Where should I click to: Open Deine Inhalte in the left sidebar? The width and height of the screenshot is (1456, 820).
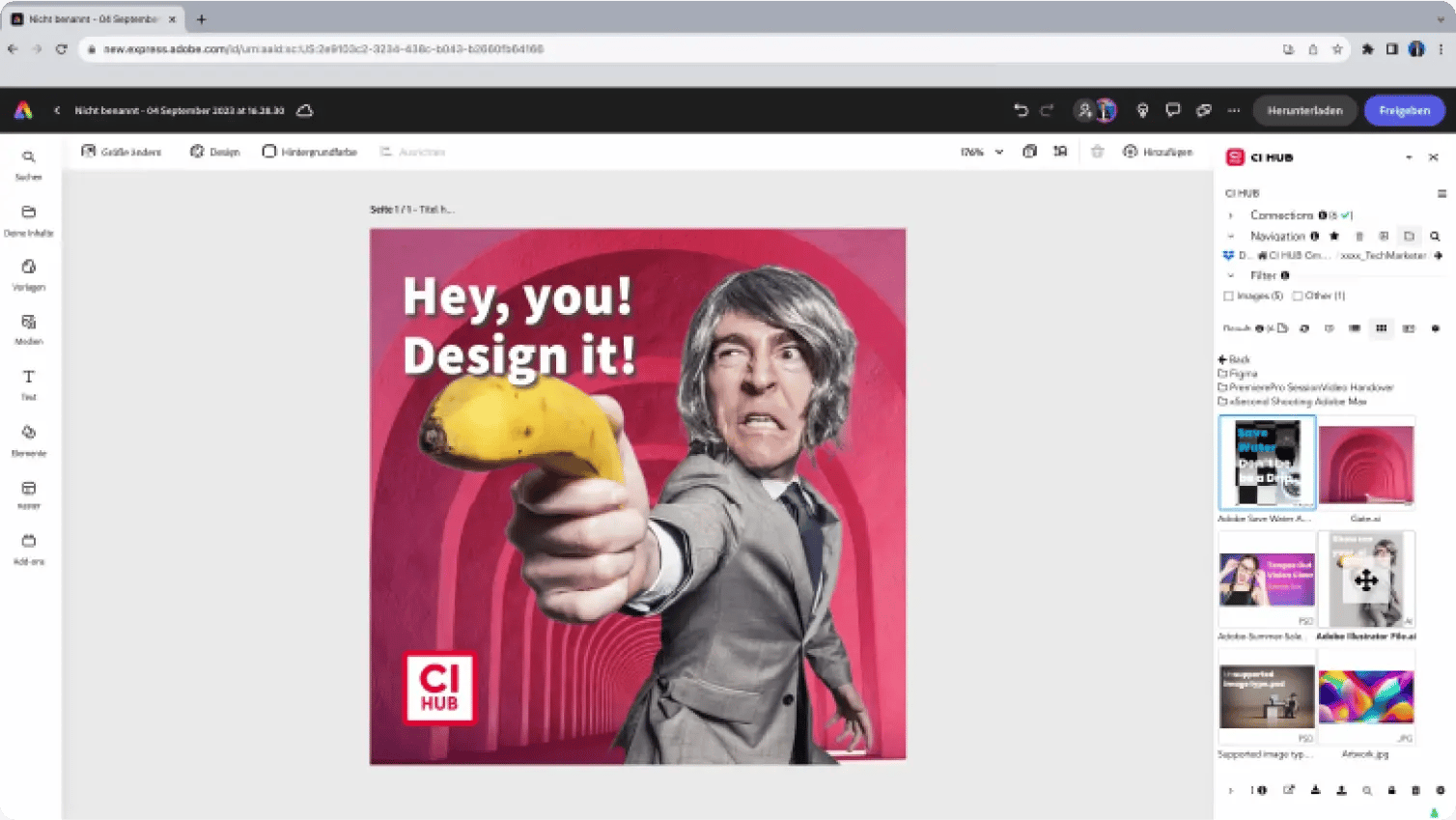click(x=29, y=220)
